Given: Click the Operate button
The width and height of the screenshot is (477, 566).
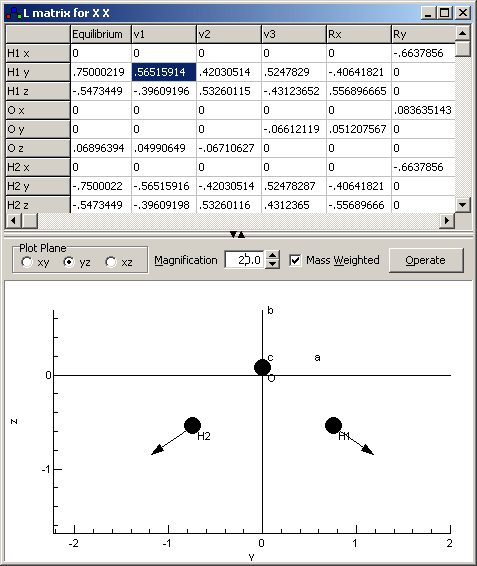Looking at the screenshot, I should (426, 260).
